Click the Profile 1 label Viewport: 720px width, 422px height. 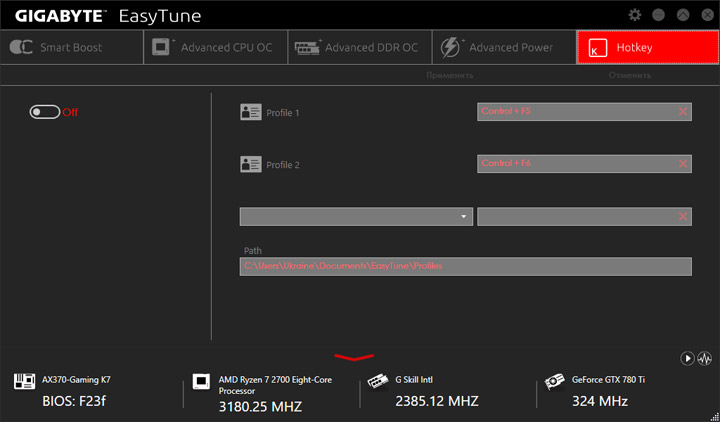(x=283, y=113)
